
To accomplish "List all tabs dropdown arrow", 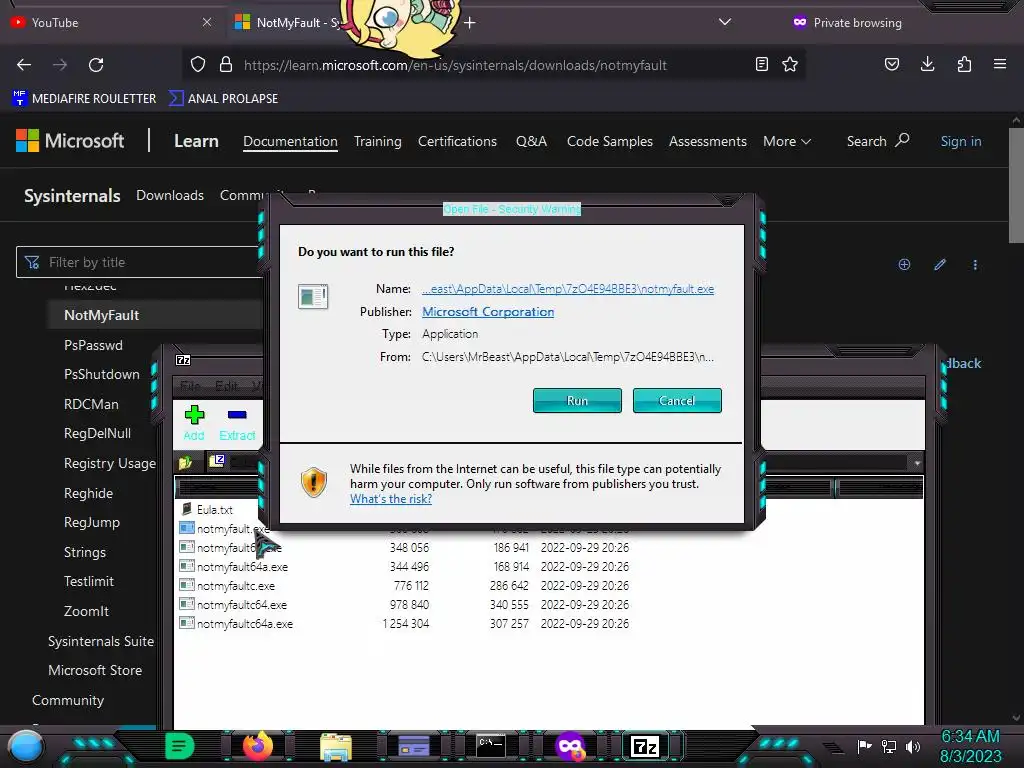I will 725,22.
